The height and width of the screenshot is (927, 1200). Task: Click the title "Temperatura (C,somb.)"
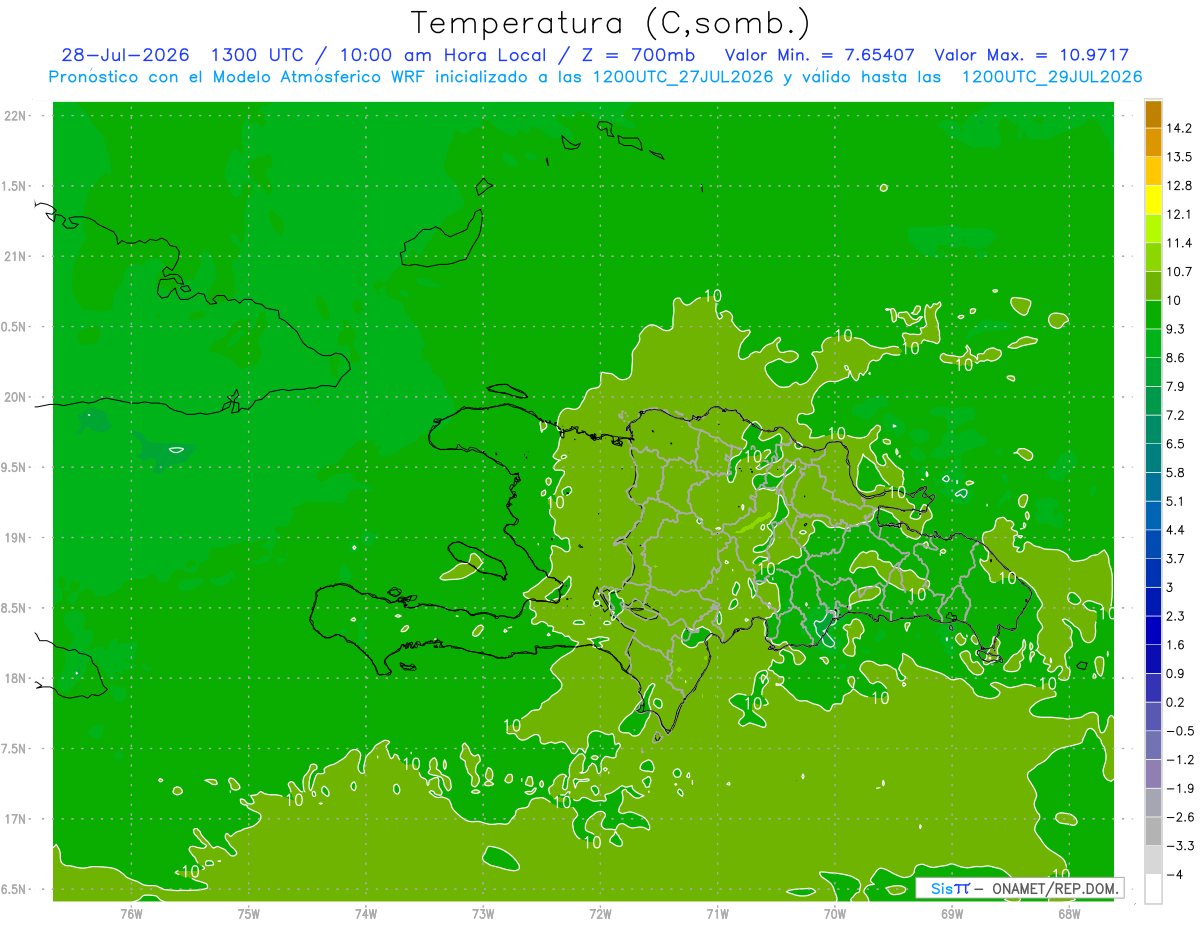611,24
